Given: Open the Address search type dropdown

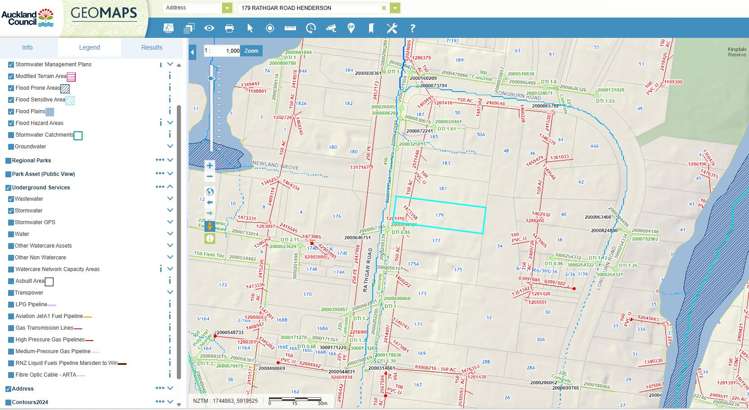Looking at the screenshot, I should (x=227, y=8).
